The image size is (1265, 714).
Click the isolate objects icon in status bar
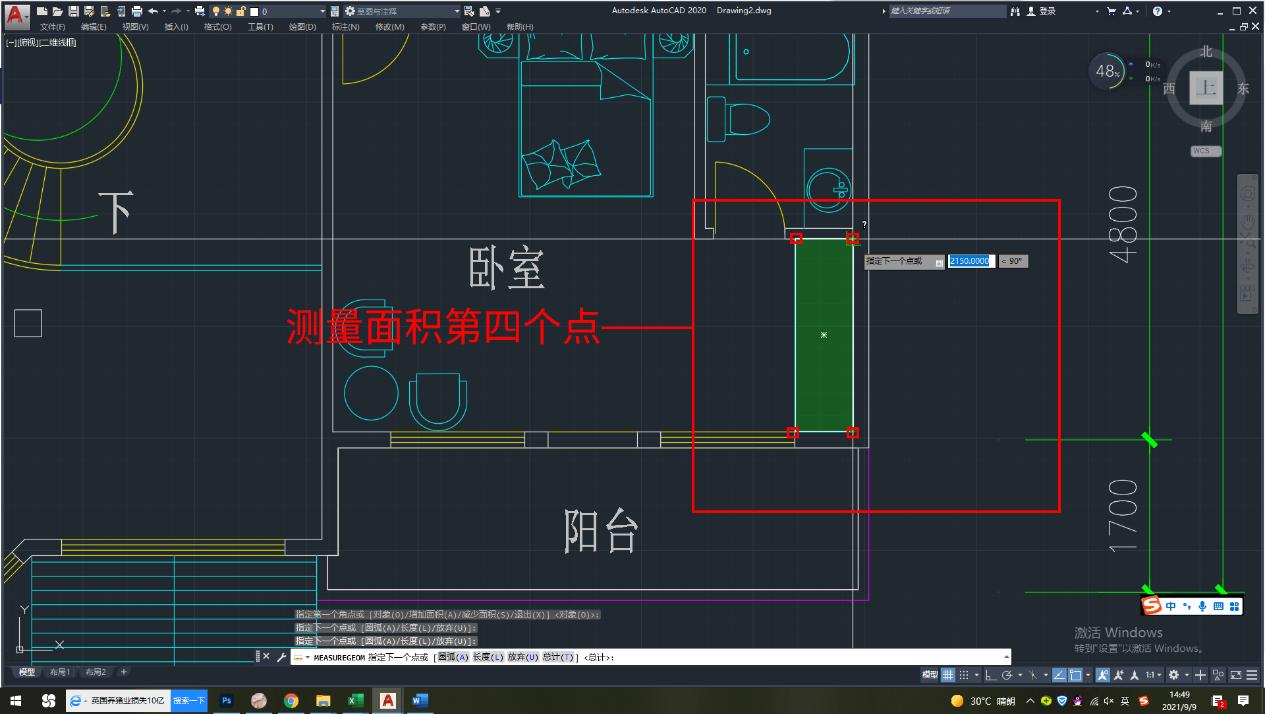tap(1216, 672)
